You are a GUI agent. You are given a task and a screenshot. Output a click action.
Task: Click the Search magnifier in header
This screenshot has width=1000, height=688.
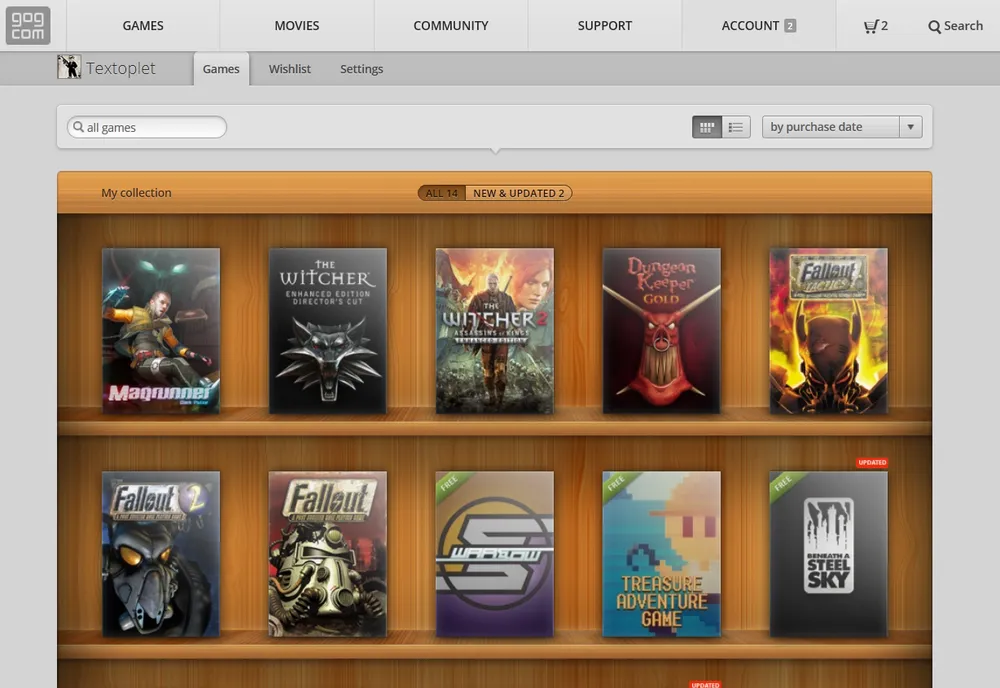(x=935, y=26)
